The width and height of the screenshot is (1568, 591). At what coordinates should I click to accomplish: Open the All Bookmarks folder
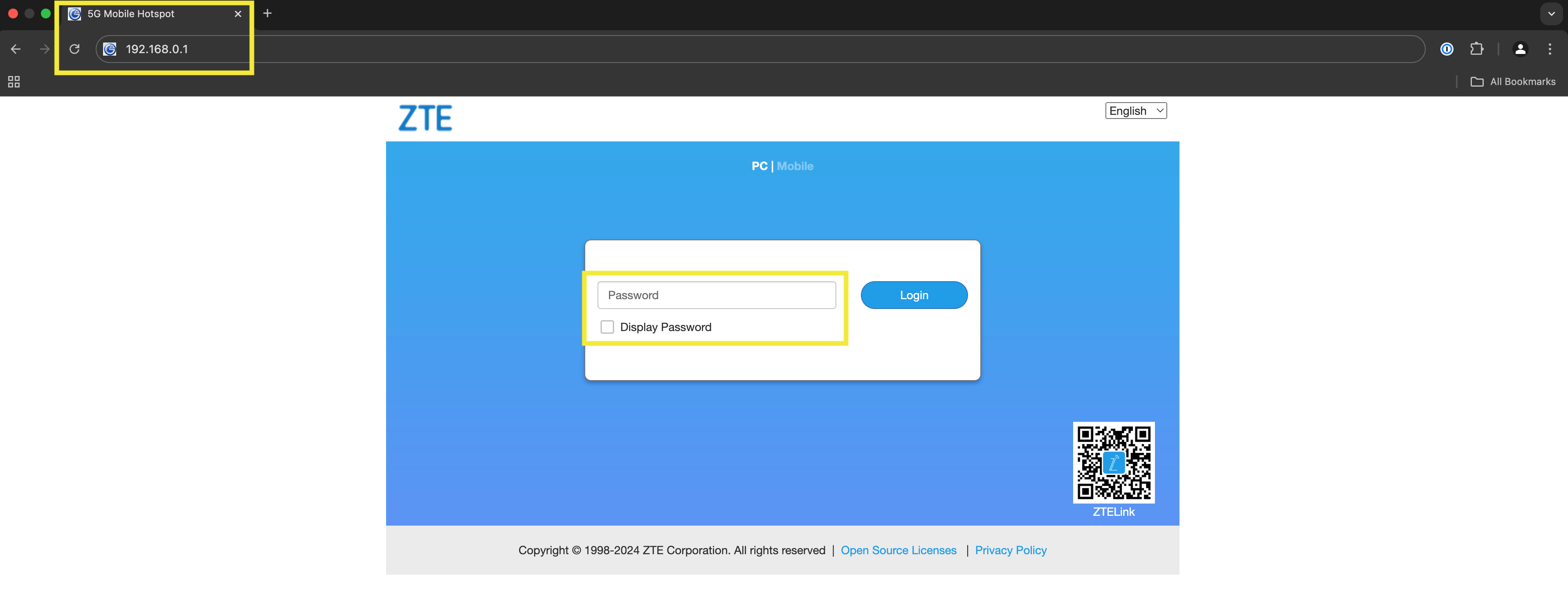pyautogui.click(x=1514, y=81)
